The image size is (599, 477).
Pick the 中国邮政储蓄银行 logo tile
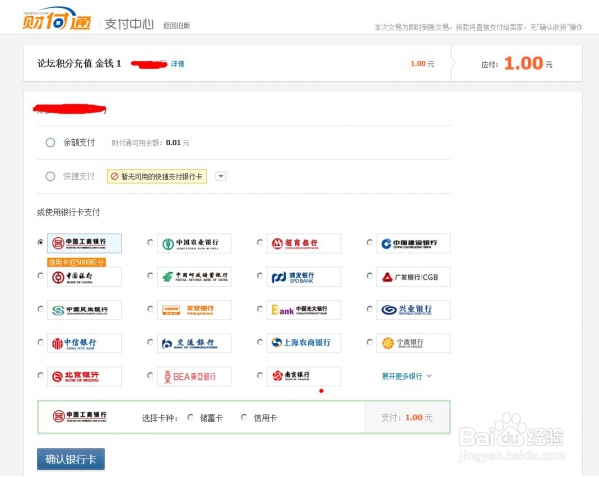click(194, 276)
